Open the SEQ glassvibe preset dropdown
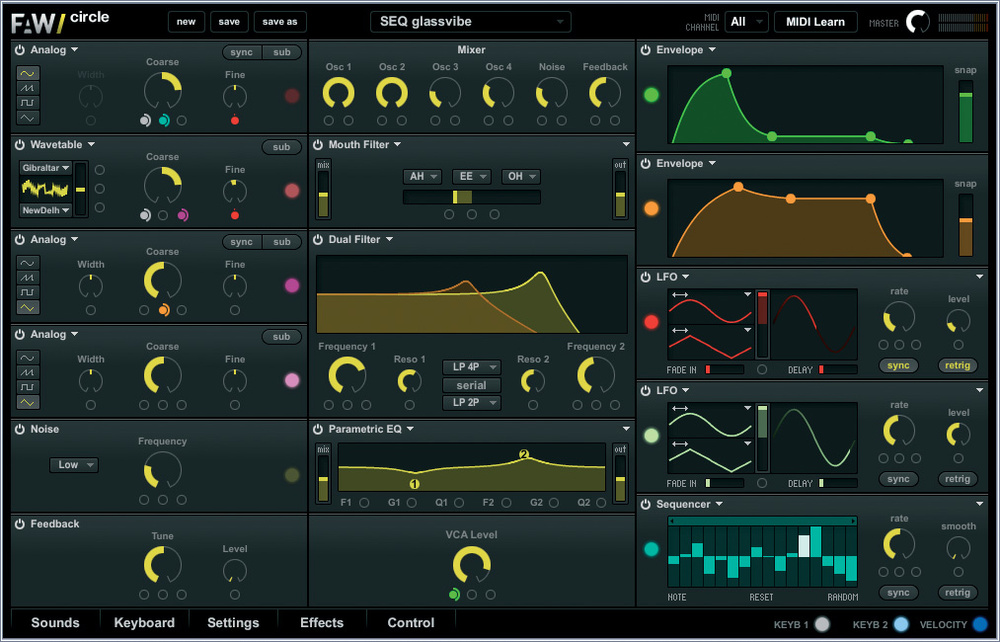Viewport: 1000px width, 642px height. 471,22
